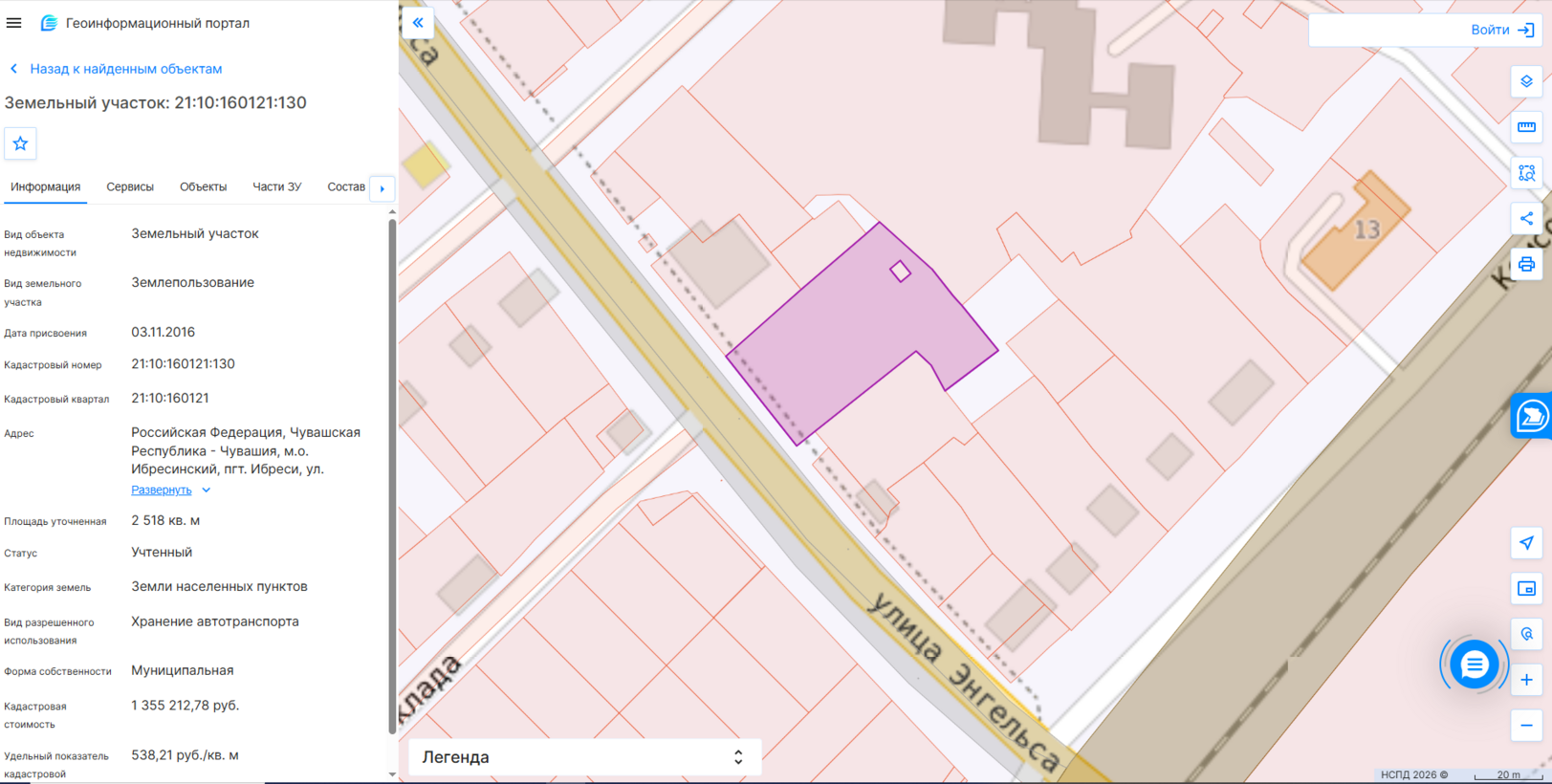Open the chat support bubble
1552x784 pixels.
click(1474, 664)
